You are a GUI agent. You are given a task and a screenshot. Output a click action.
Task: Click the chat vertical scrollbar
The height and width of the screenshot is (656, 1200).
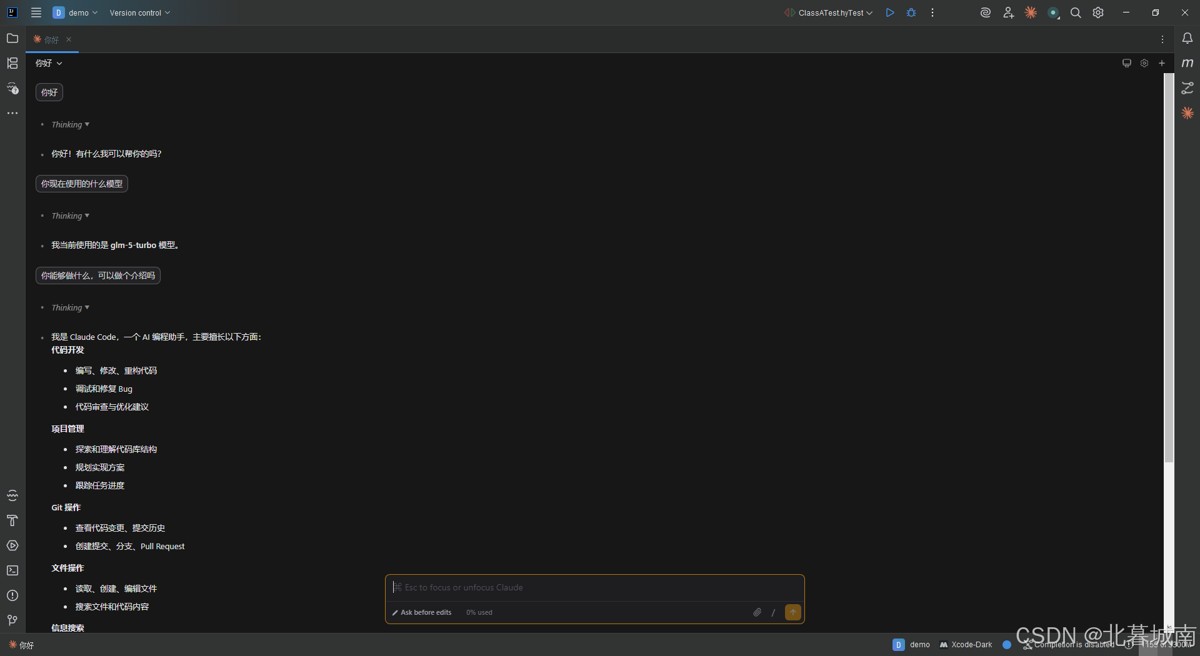(1169, 267)
